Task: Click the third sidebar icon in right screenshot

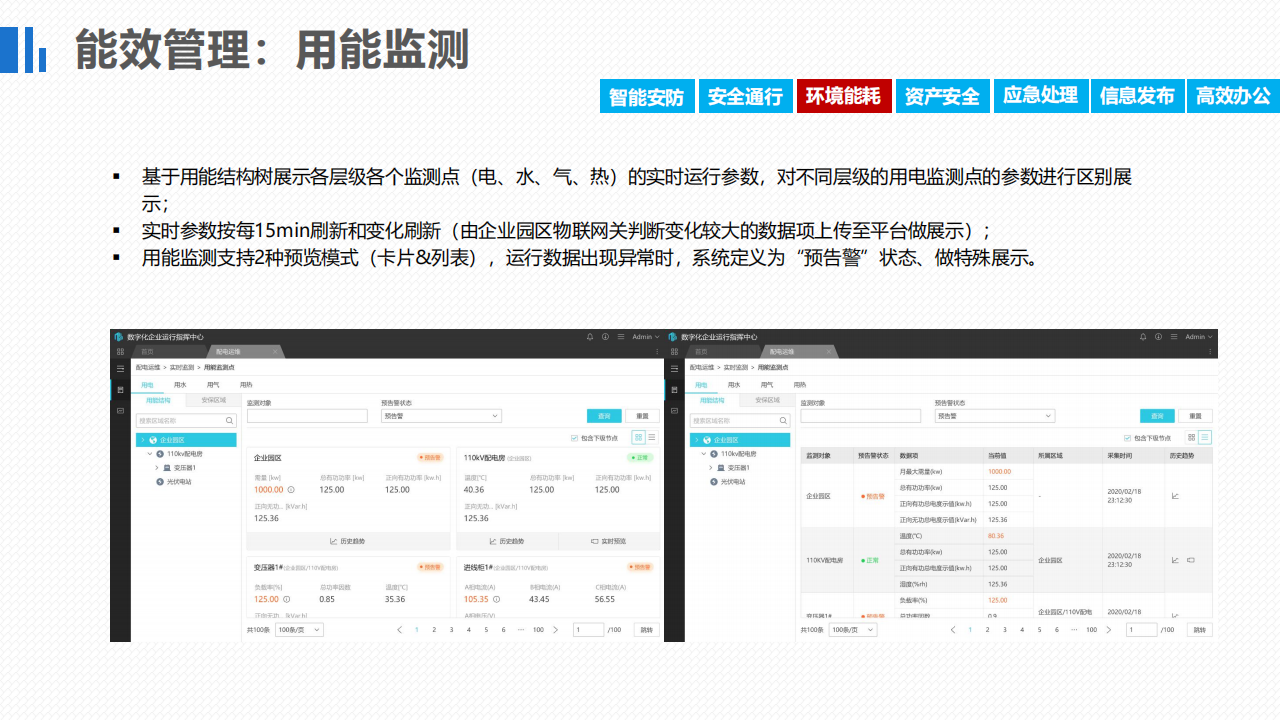Action: 674,410
